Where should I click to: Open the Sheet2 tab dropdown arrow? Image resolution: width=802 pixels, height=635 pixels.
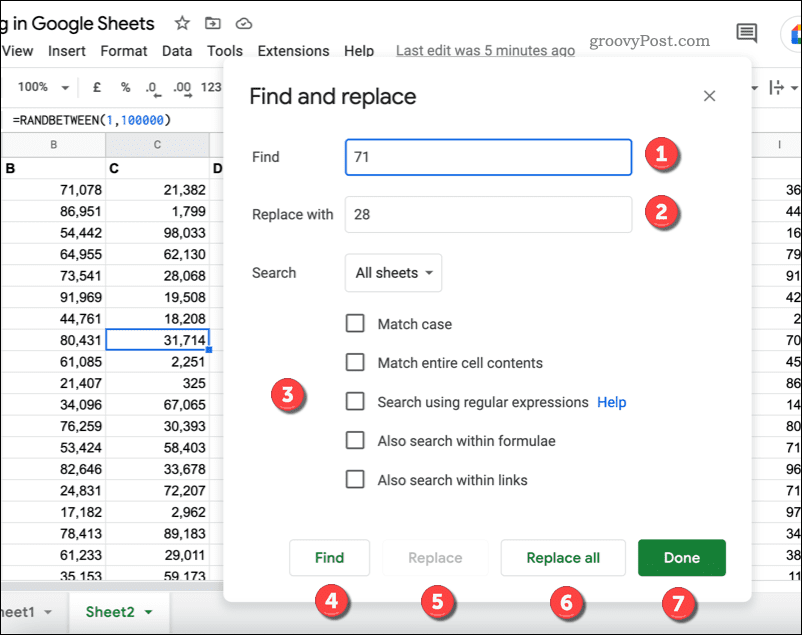[148, 612]
